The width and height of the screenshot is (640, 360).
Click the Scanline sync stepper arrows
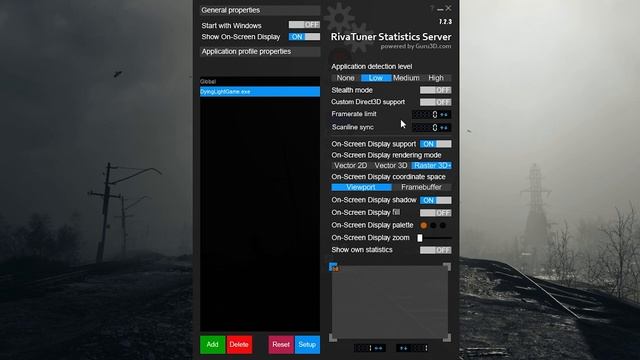coord(444,128)
